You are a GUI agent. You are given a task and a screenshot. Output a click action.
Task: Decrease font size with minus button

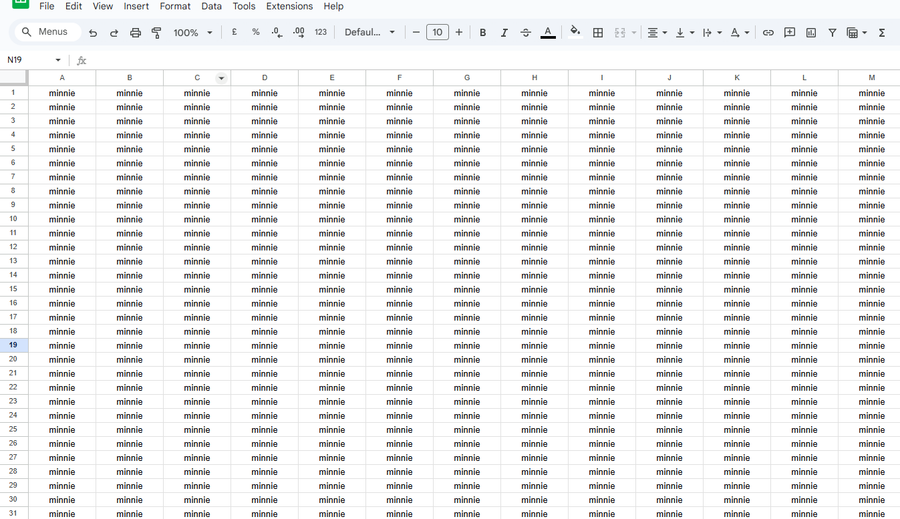(x=416, y=32)
